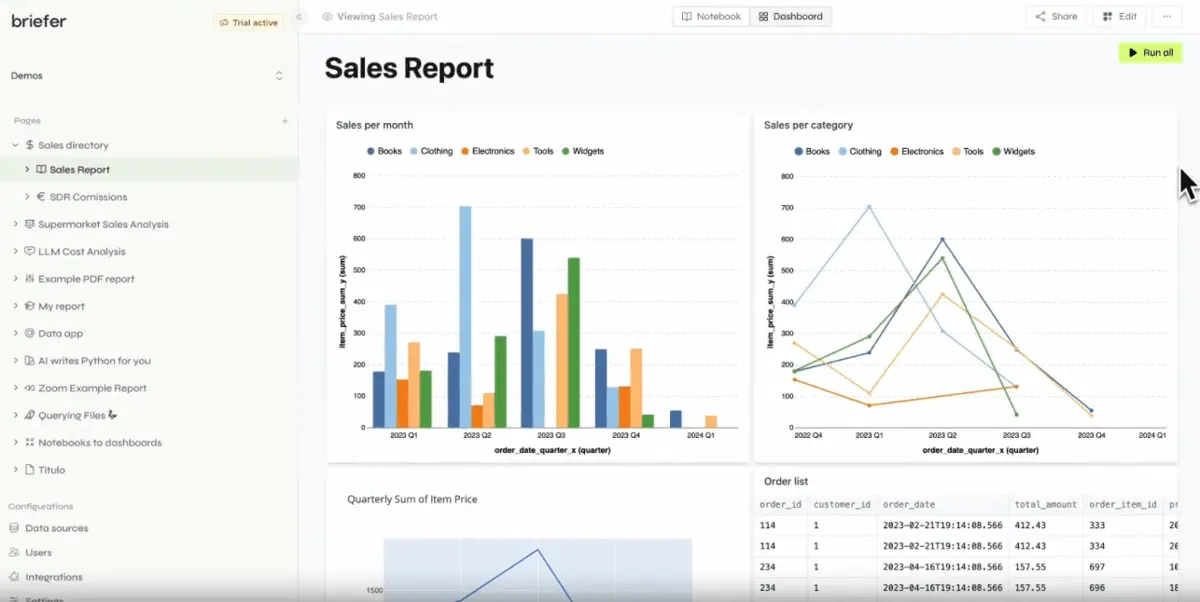Click the Run all button
Screen dimensions: 1200x602
[1150, 53]
